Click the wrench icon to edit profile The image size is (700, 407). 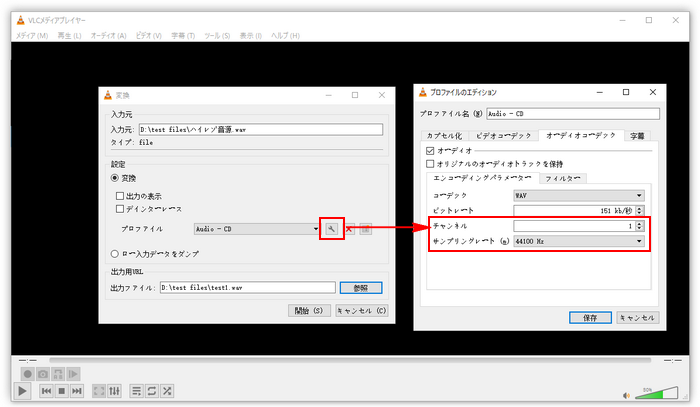tap(331, 229)
